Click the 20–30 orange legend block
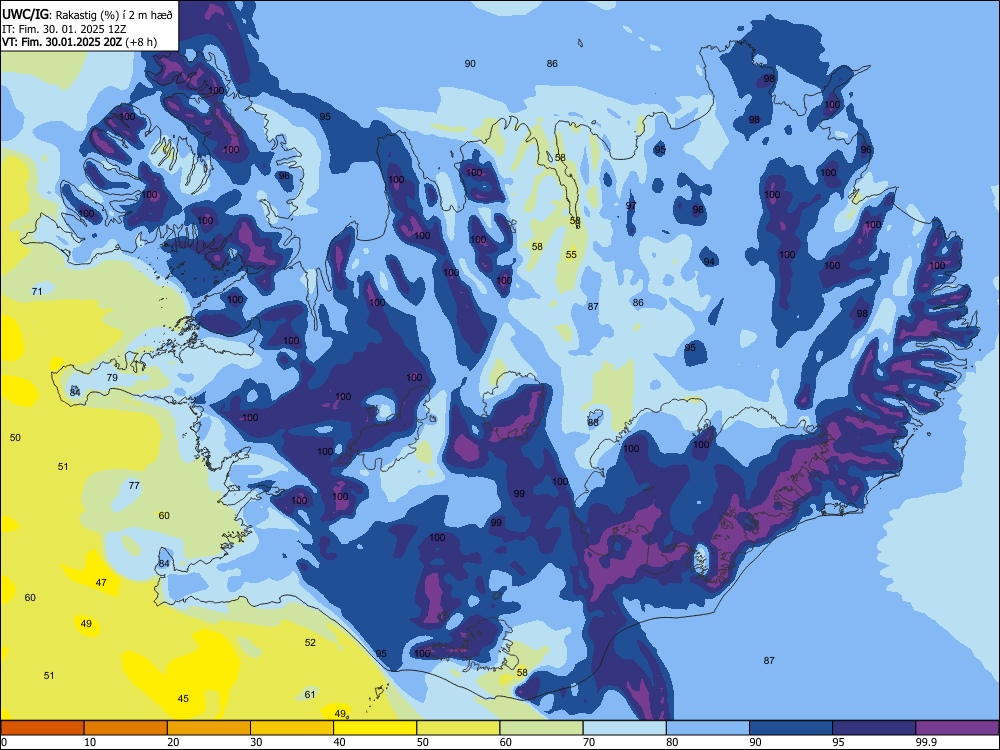 click(x=209, y=728)
